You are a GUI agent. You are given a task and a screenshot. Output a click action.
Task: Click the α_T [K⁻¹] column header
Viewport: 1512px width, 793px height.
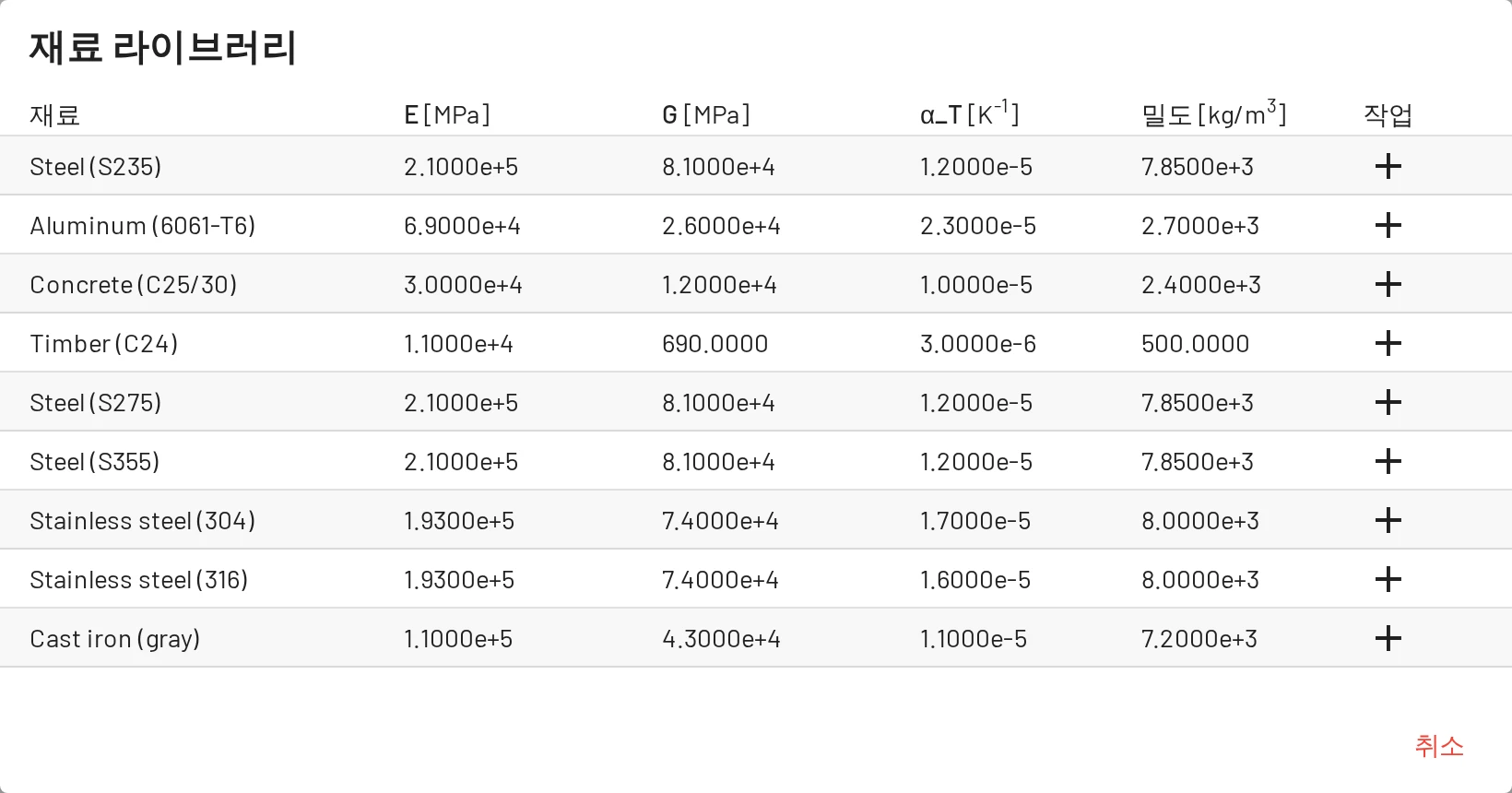click(970, 113)
